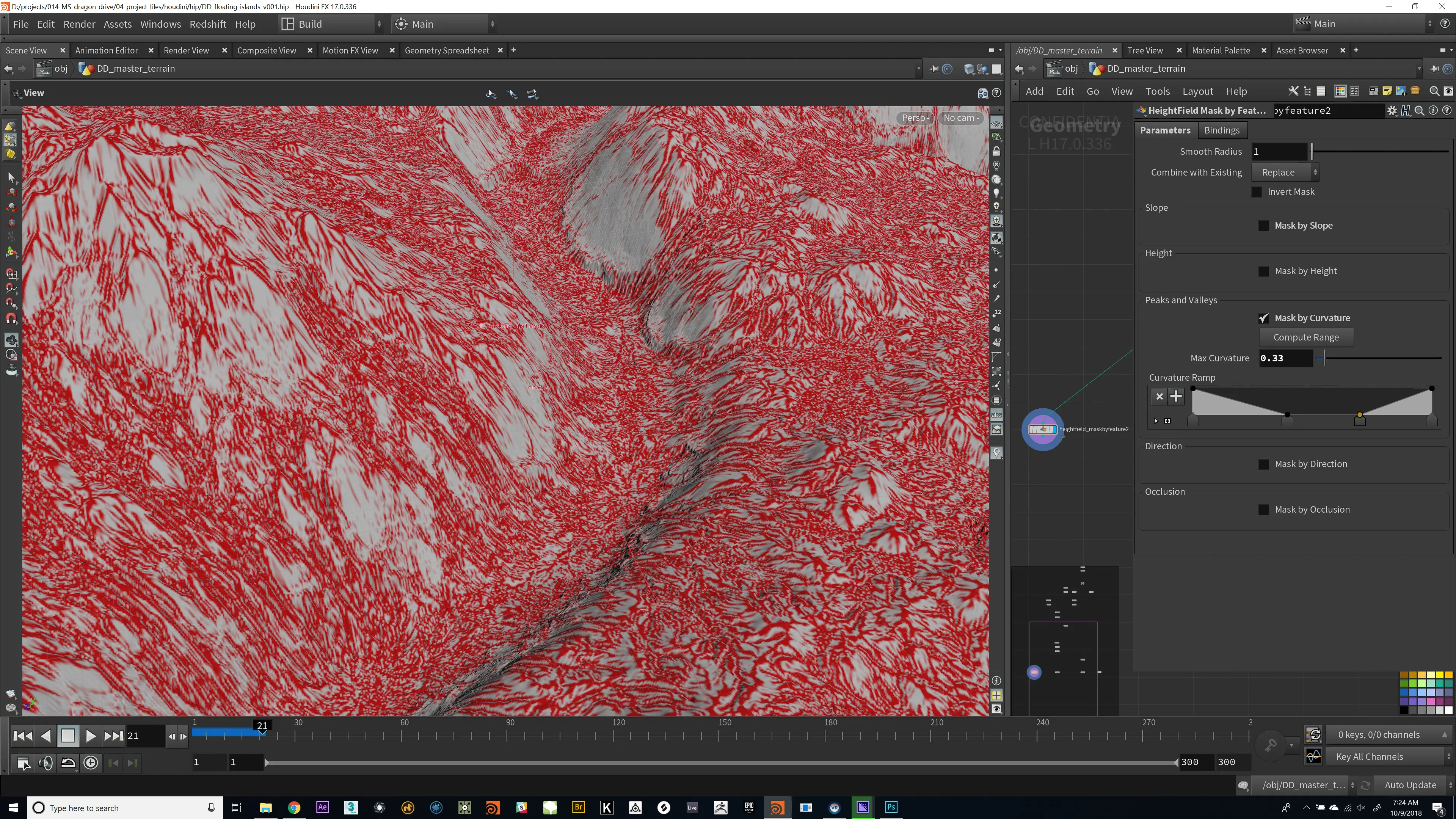This screenshot has width=1456, height=819.
Task: Click the remove ramp point X icon
Action: pos(1159,396)
